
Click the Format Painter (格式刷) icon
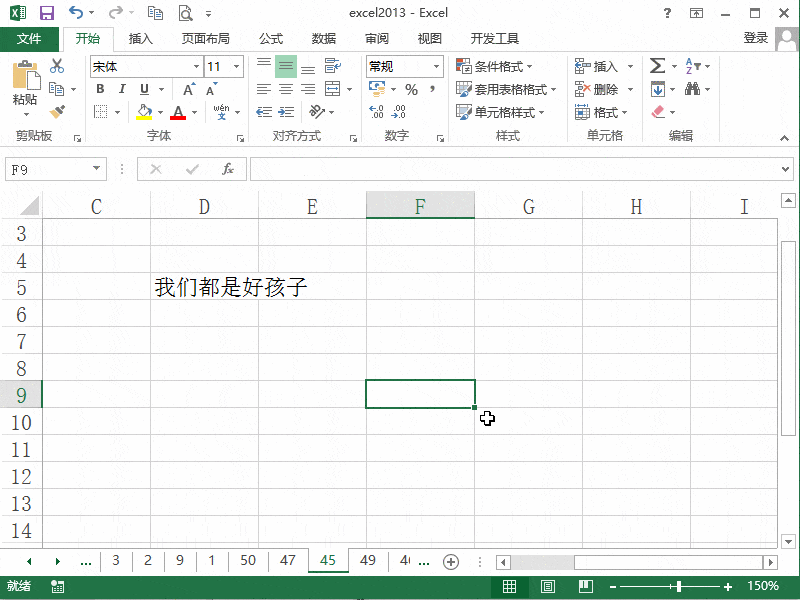click(x=57, y=111)
